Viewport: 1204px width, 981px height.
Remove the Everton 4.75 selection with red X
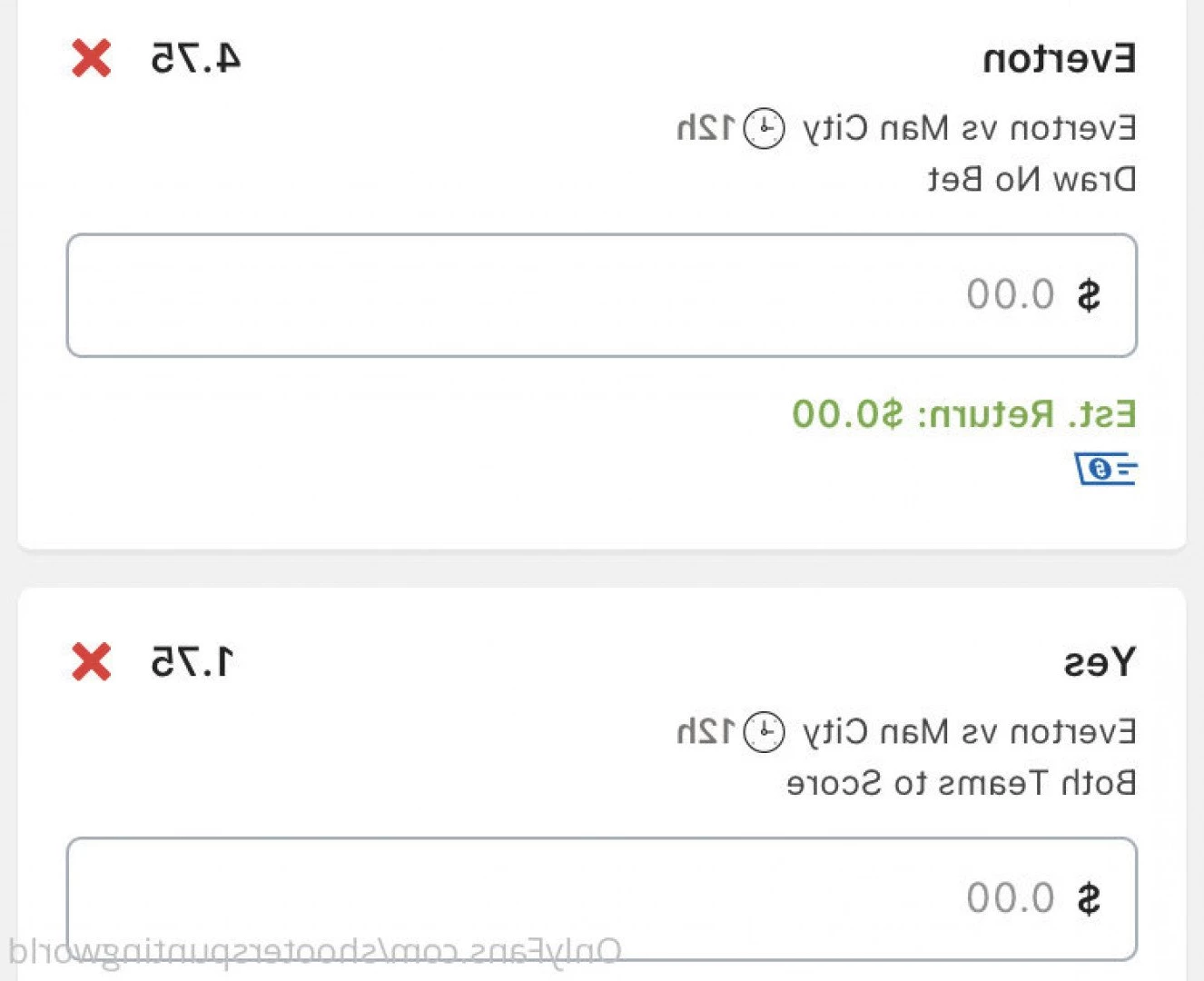92,58
